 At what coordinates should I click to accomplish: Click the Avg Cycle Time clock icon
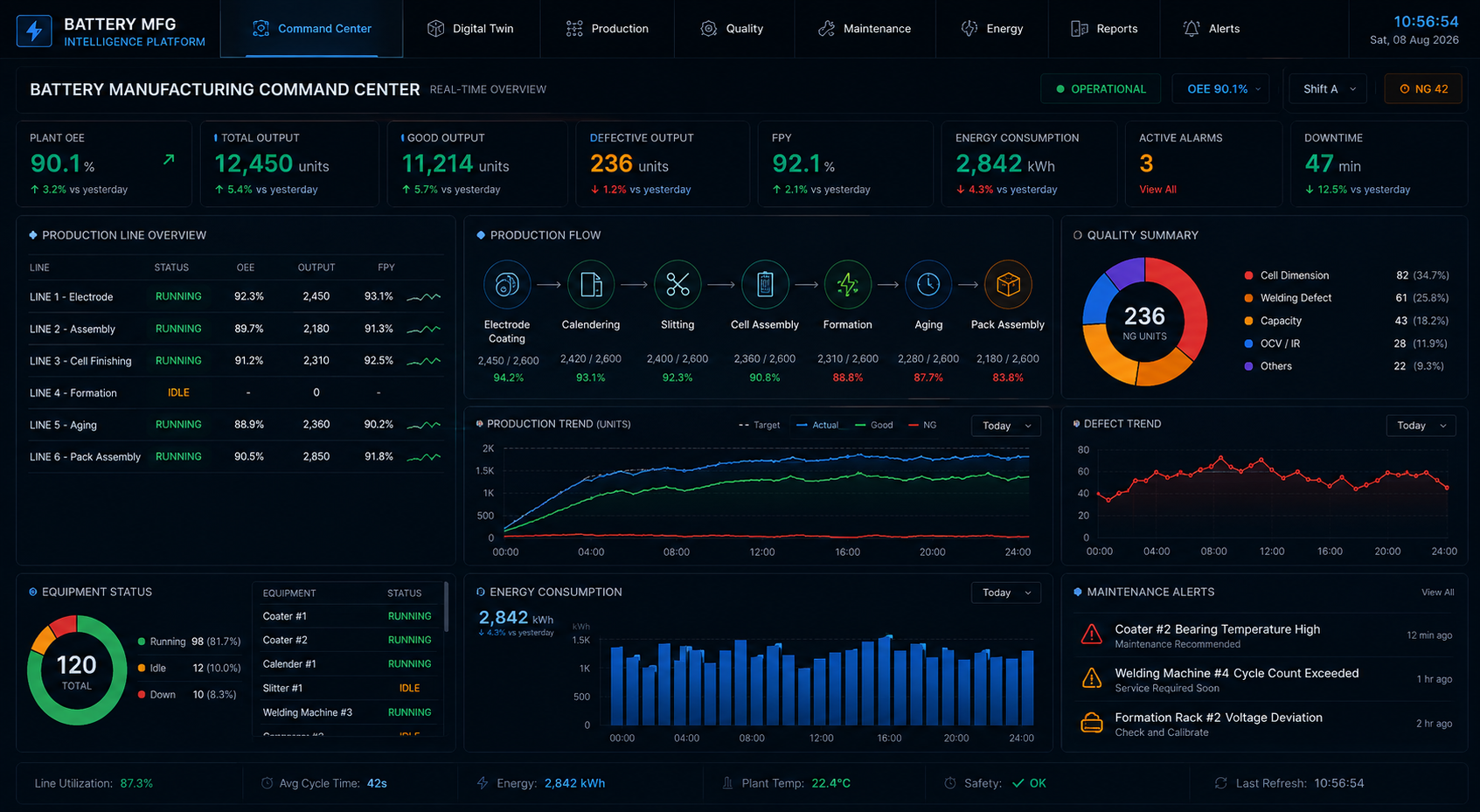click(x=267, y=783)
